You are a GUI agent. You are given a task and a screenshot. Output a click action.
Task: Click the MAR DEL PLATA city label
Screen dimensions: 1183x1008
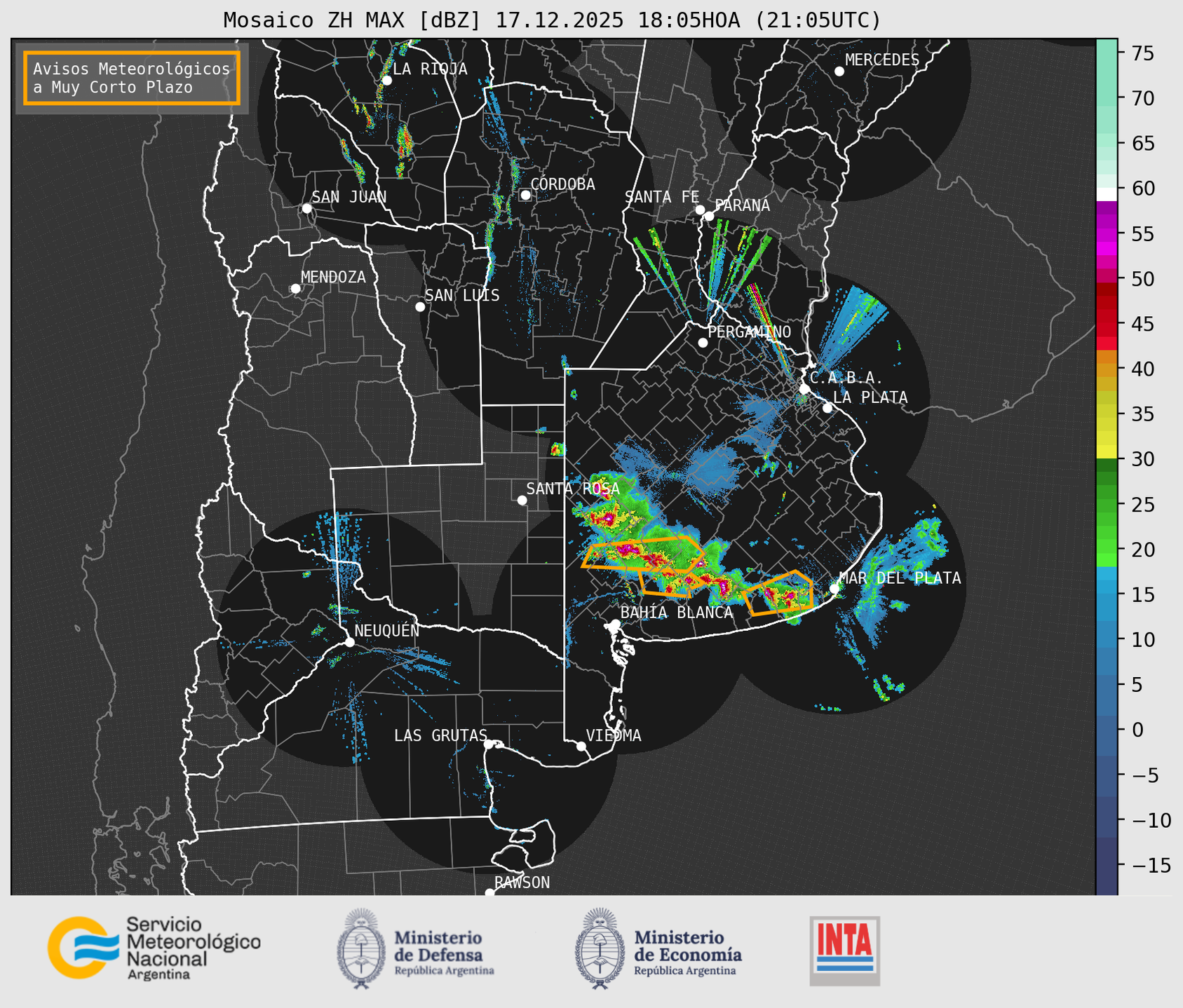pos(900,578)
